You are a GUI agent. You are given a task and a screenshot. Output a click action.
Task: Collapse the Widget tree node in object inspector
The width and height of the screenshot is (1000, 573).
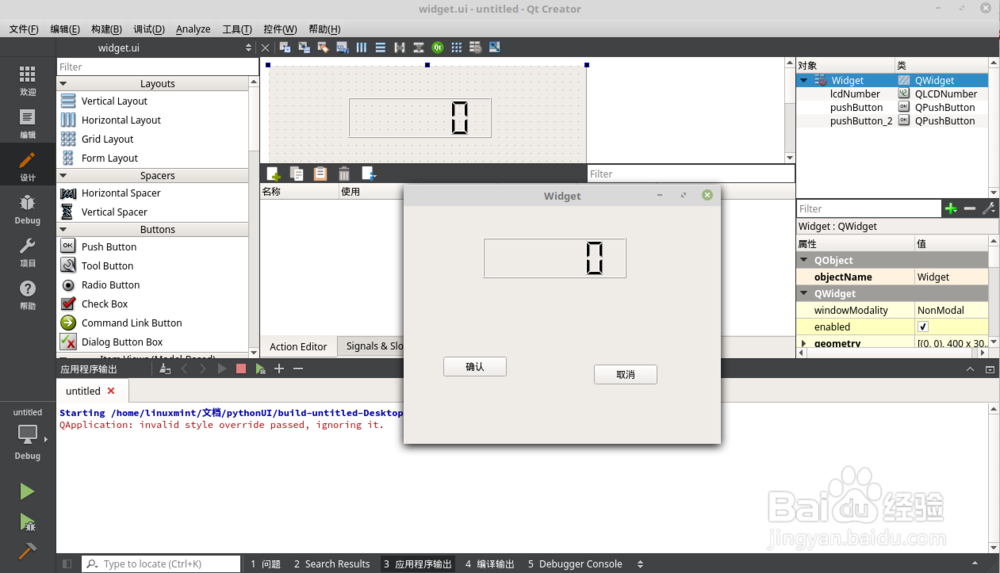pyautogui.click(x=804, y=80)
